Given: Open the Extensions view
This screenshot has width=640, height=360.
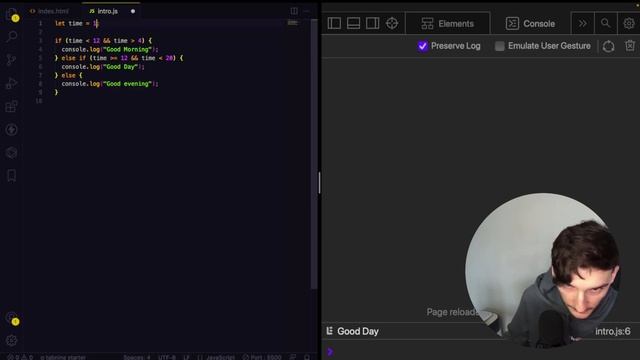Looking at the screenshot, I should pos(11,106).
